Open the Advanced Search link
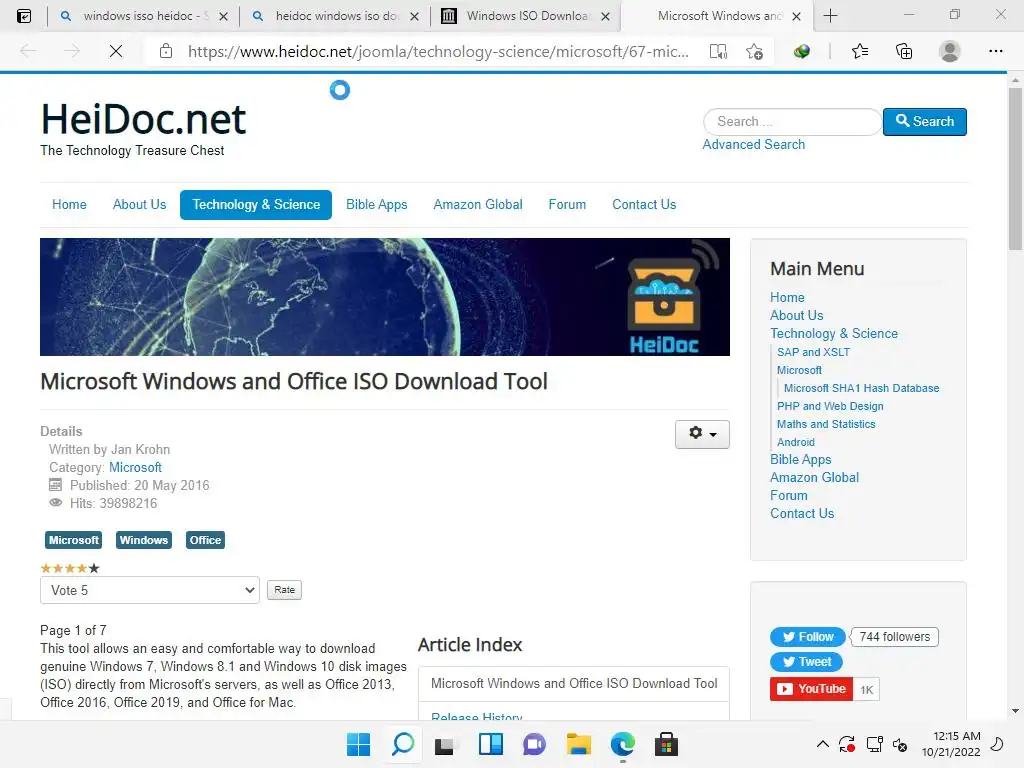Image resolution: width=1024 pixels, height=768 pixels. (754, 144)
